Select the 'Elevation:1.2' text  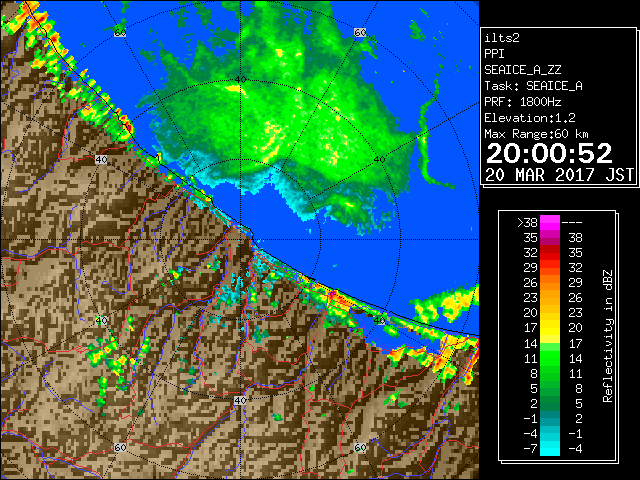tap(530, 118)
